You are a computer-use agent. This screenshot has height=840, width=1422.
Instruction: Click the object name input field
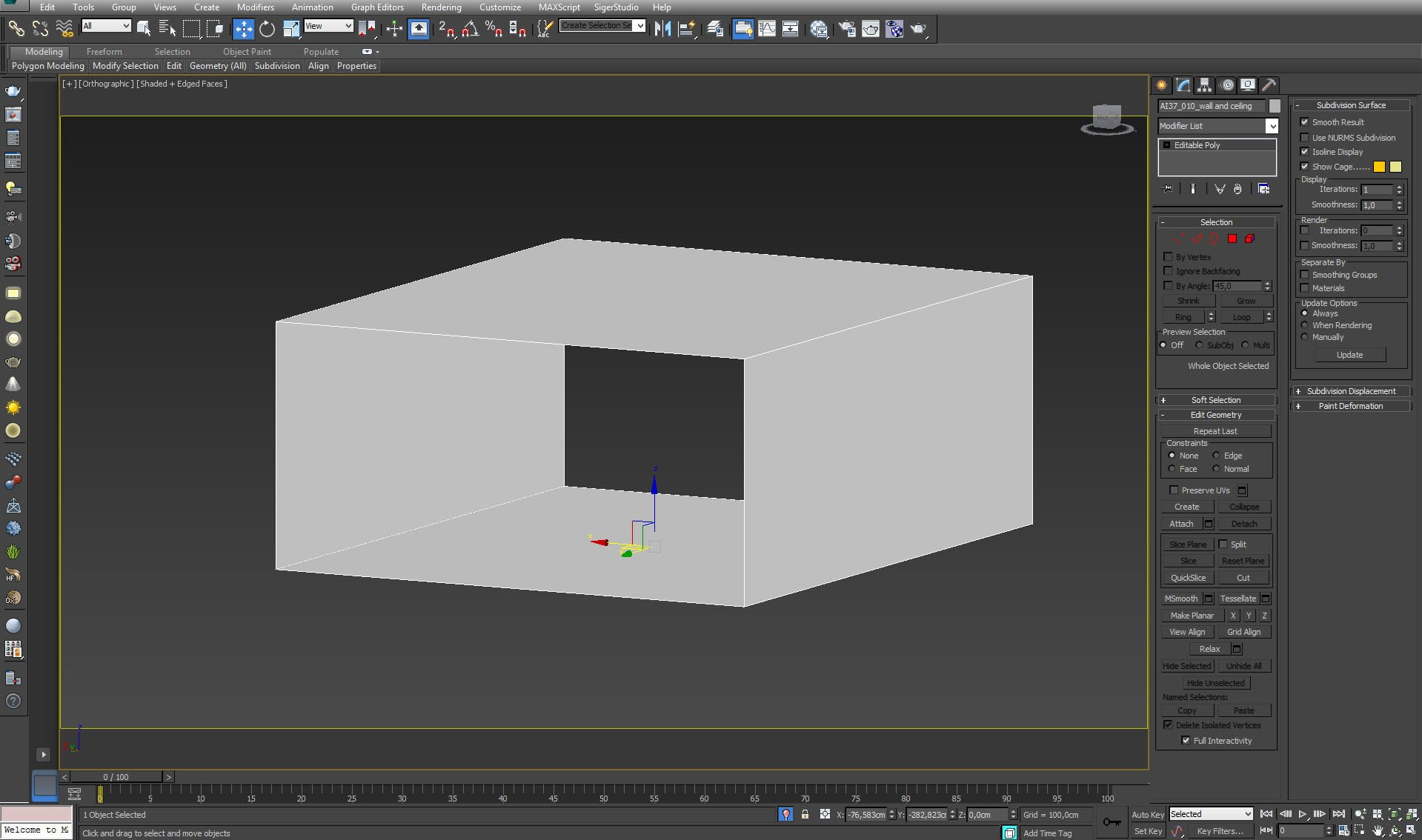1212,106
